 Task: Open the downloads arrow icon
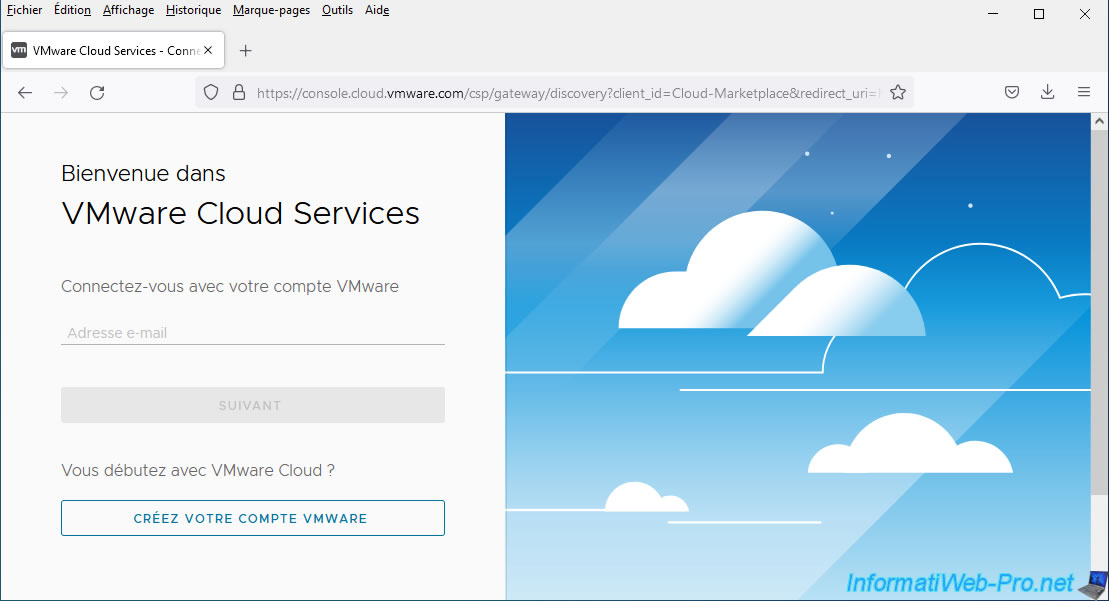coord(1048,92)
